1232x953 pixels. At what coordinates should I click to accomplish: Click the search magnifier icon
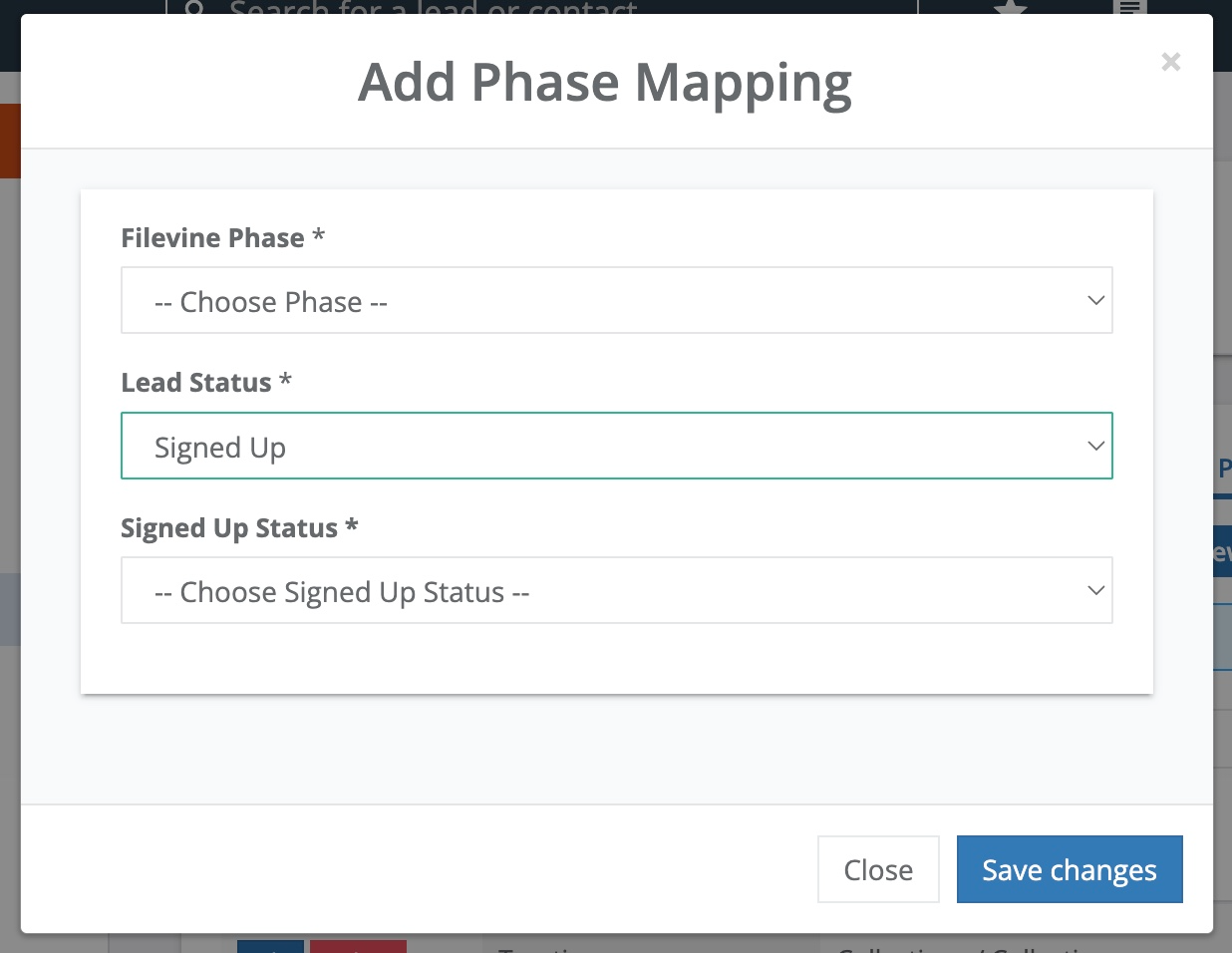pos(193,8)
